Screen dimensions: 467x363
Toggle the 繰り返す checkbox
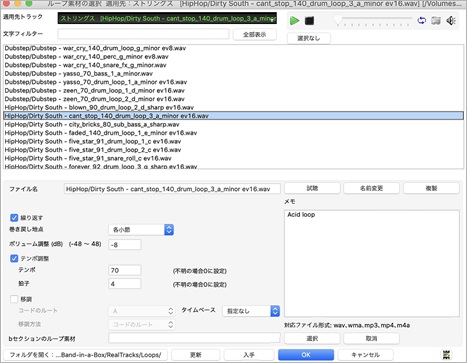tap(14, 218)
